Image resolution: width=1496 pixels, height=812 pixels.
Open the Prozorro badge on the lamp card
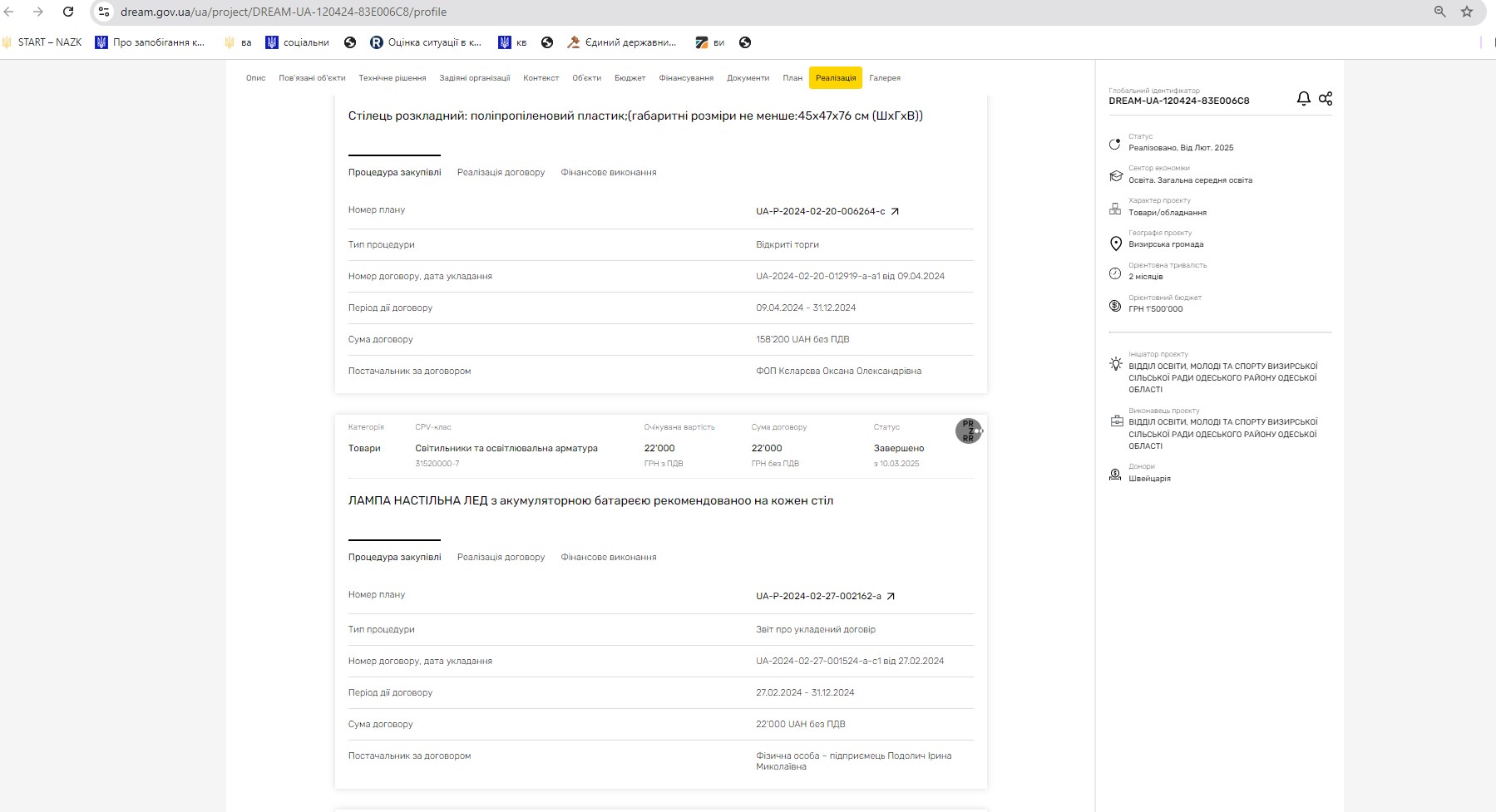pos(968,431)
